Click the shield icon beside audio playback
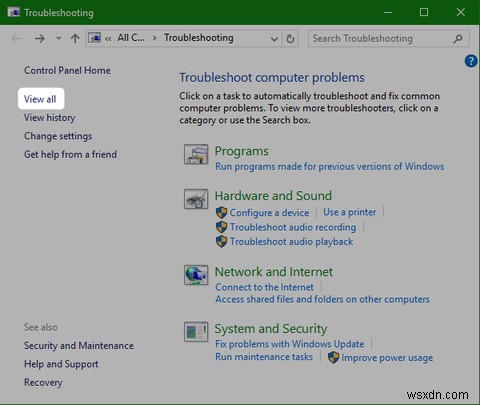Screen dimensions: 480x405 pos(221,242)
